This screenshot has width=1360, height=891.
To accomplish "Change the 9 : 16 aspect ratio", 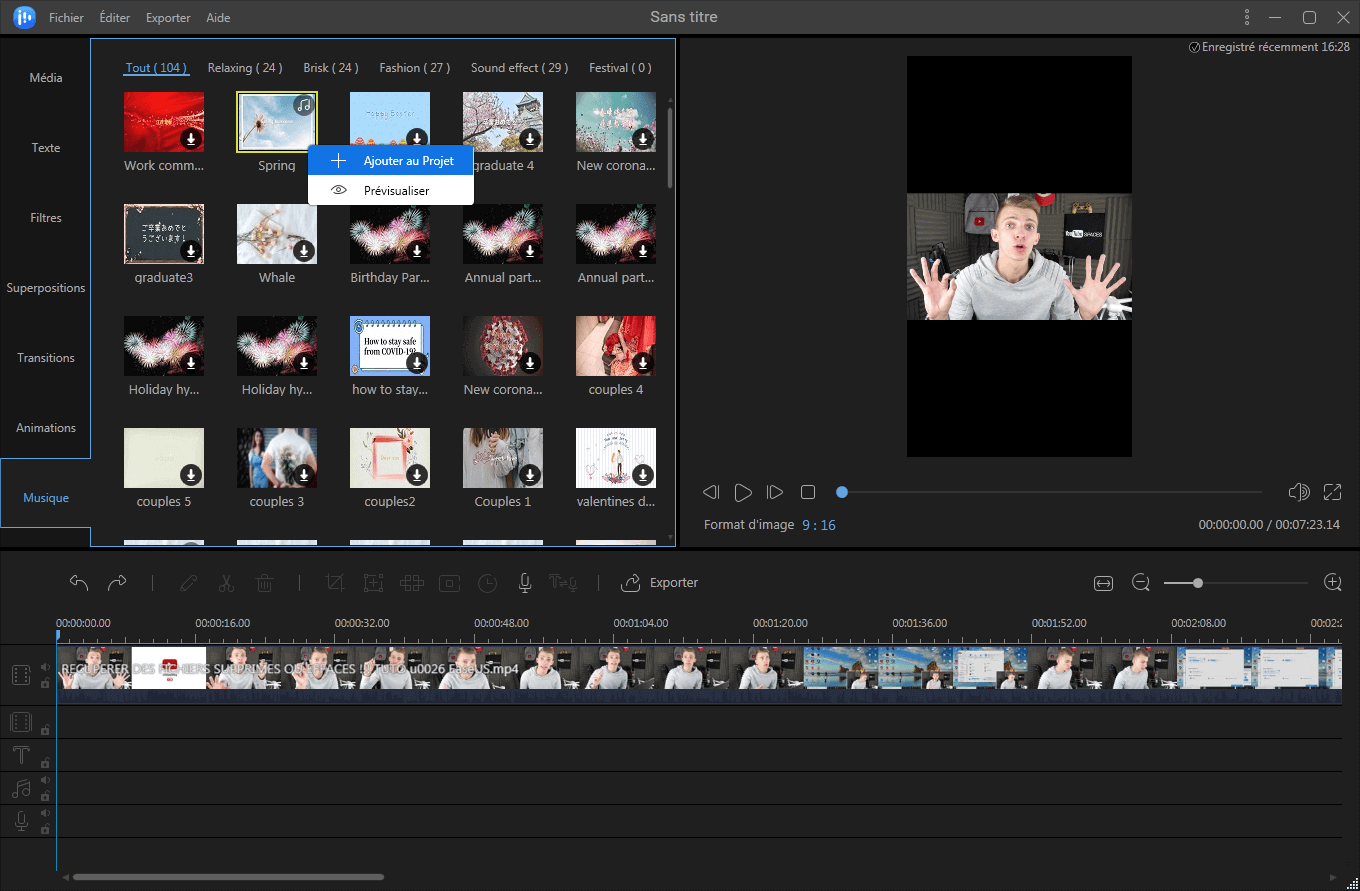I will (x=818, y=525).
